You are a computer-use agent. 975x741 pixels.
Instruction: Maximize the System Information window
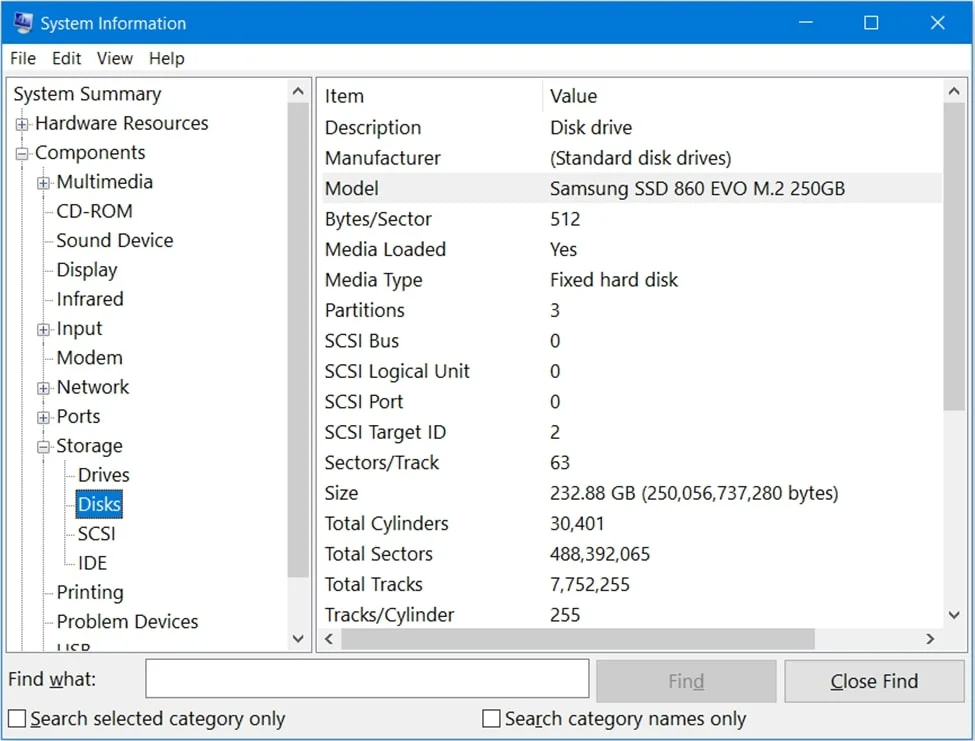point(872,23)
